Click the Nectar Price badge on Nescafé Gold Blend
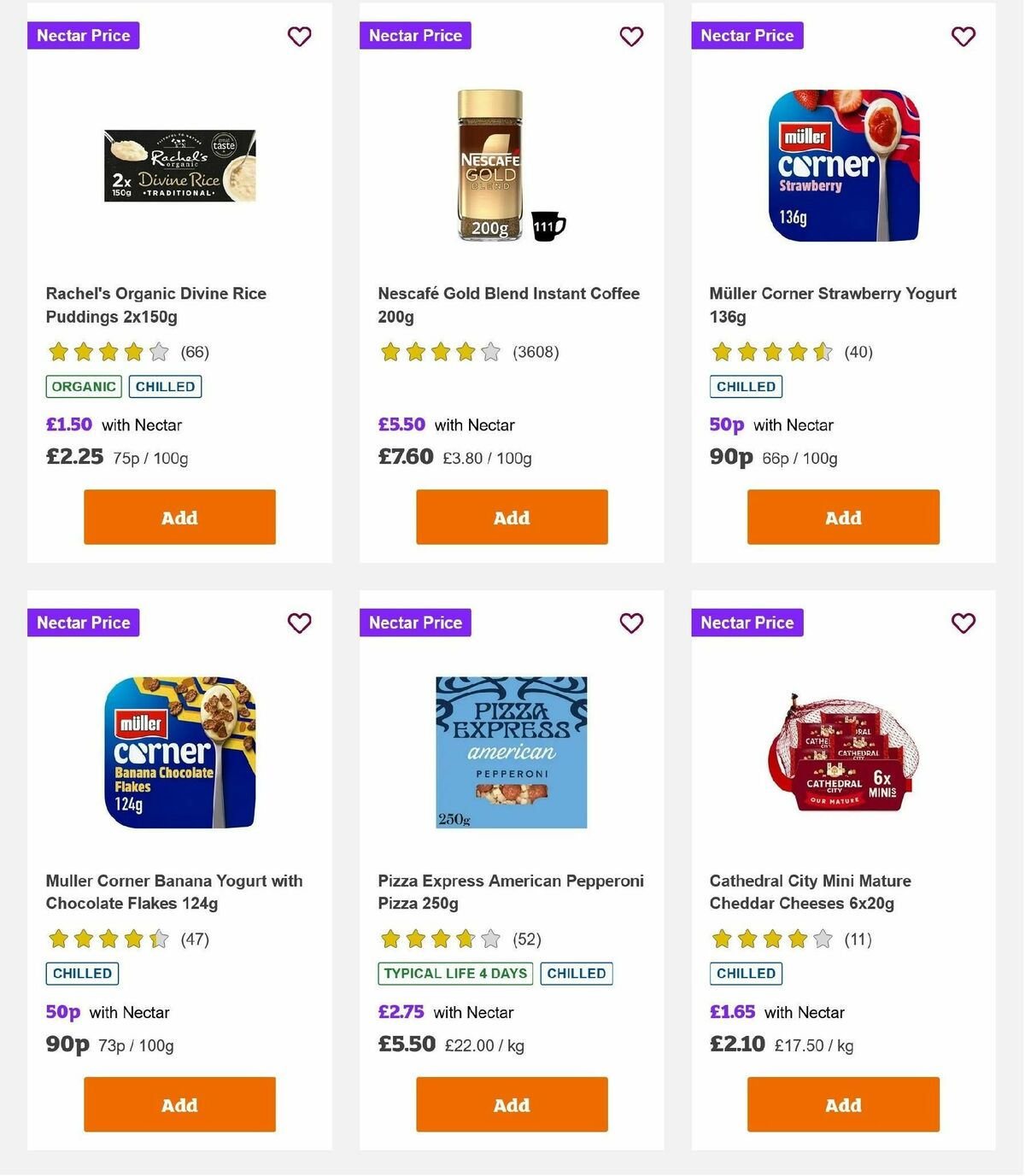Screen dimensions: 1025x1176 pos(415,35)
